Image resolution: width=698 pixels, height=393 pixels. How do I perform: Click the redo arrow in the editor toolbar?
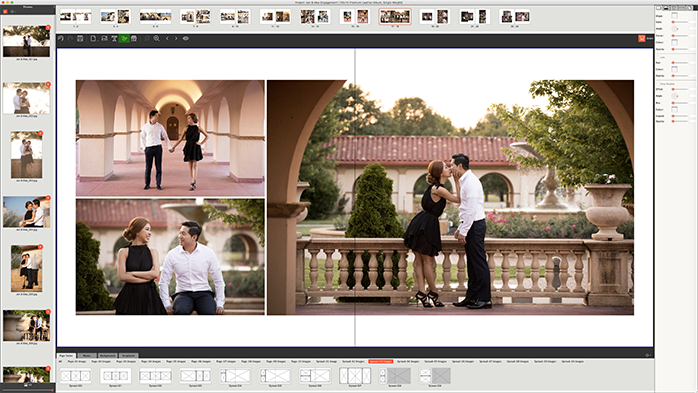tap(70, 39)
